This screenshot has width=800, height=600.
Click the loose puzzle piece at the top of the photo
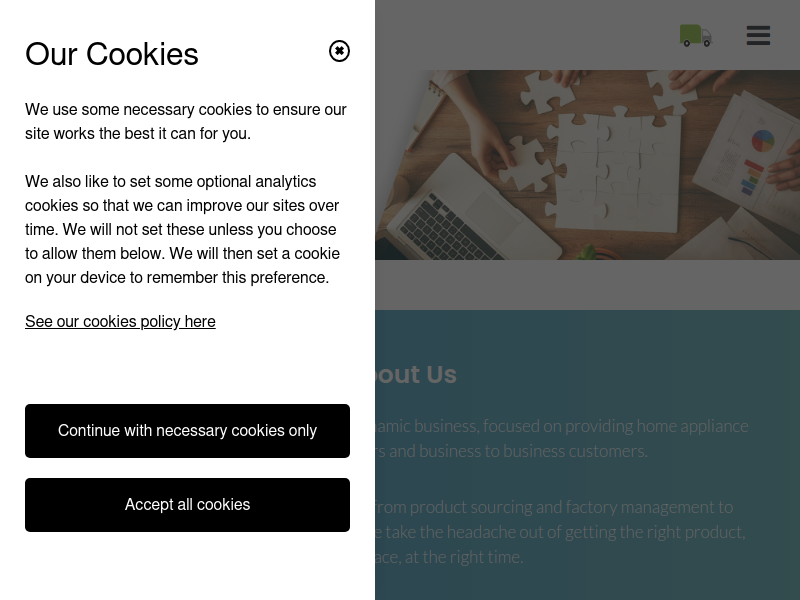(547, 91)
